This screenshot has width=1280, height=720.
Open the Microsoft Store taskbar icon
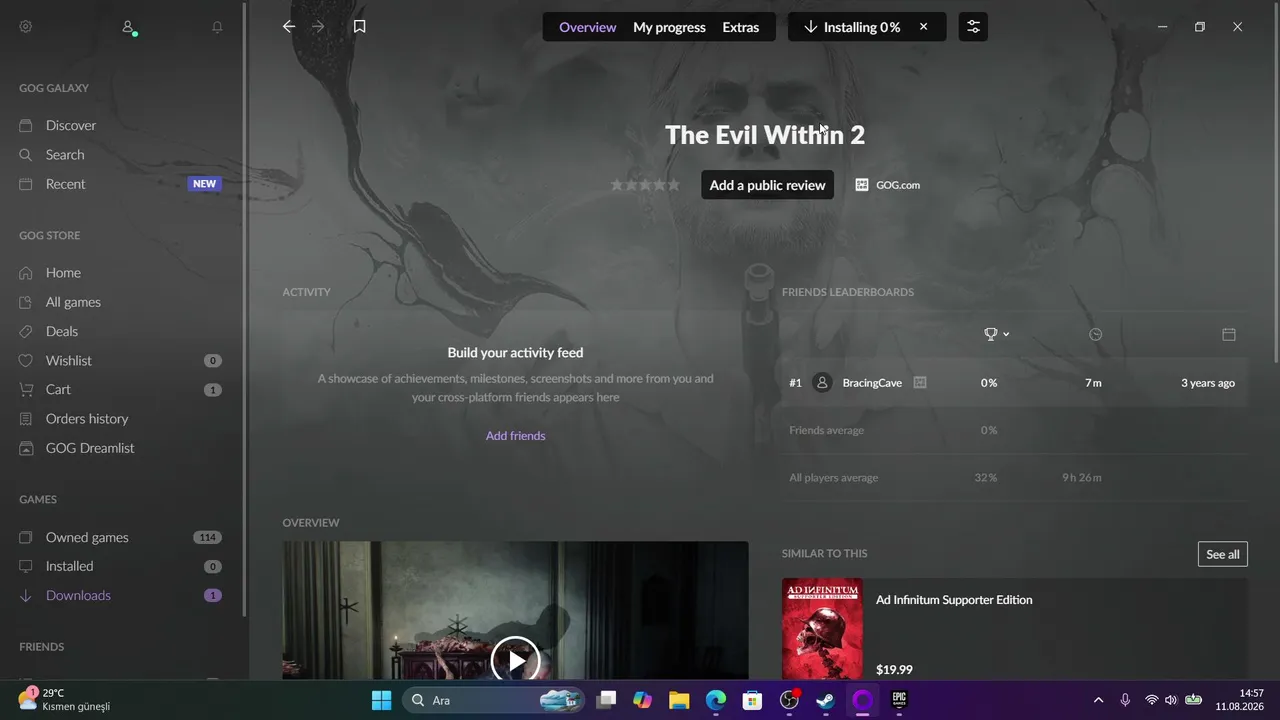click(x=752, y=700)
